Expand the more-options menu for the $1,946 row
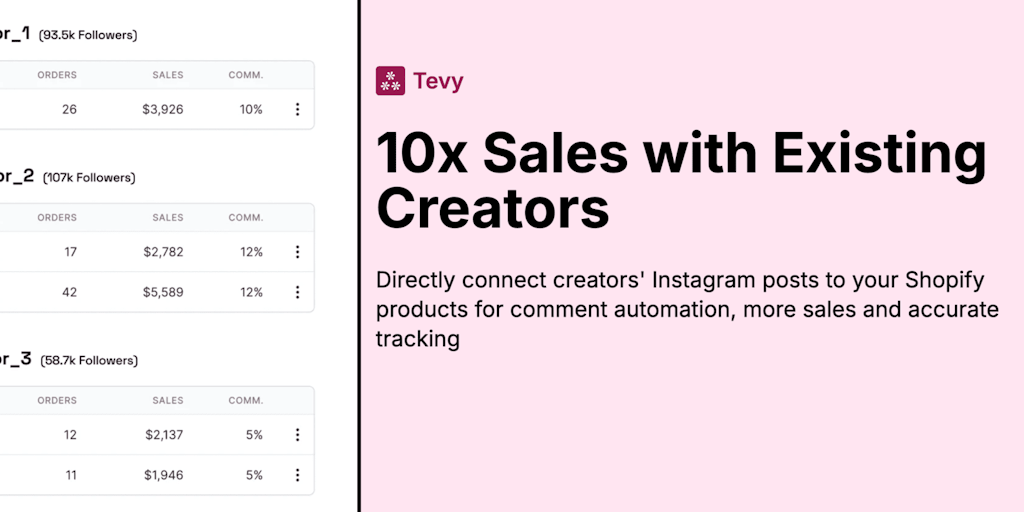 click(x=297, y=475)
